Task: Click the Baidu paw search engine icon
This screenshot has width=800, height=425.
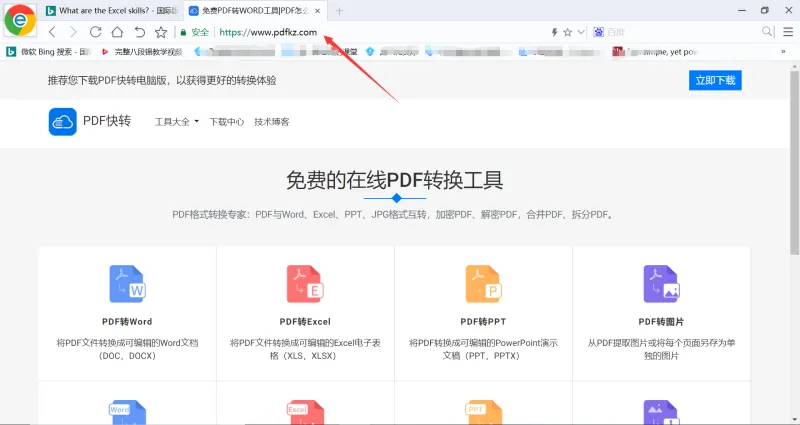Action: point(598,32)
